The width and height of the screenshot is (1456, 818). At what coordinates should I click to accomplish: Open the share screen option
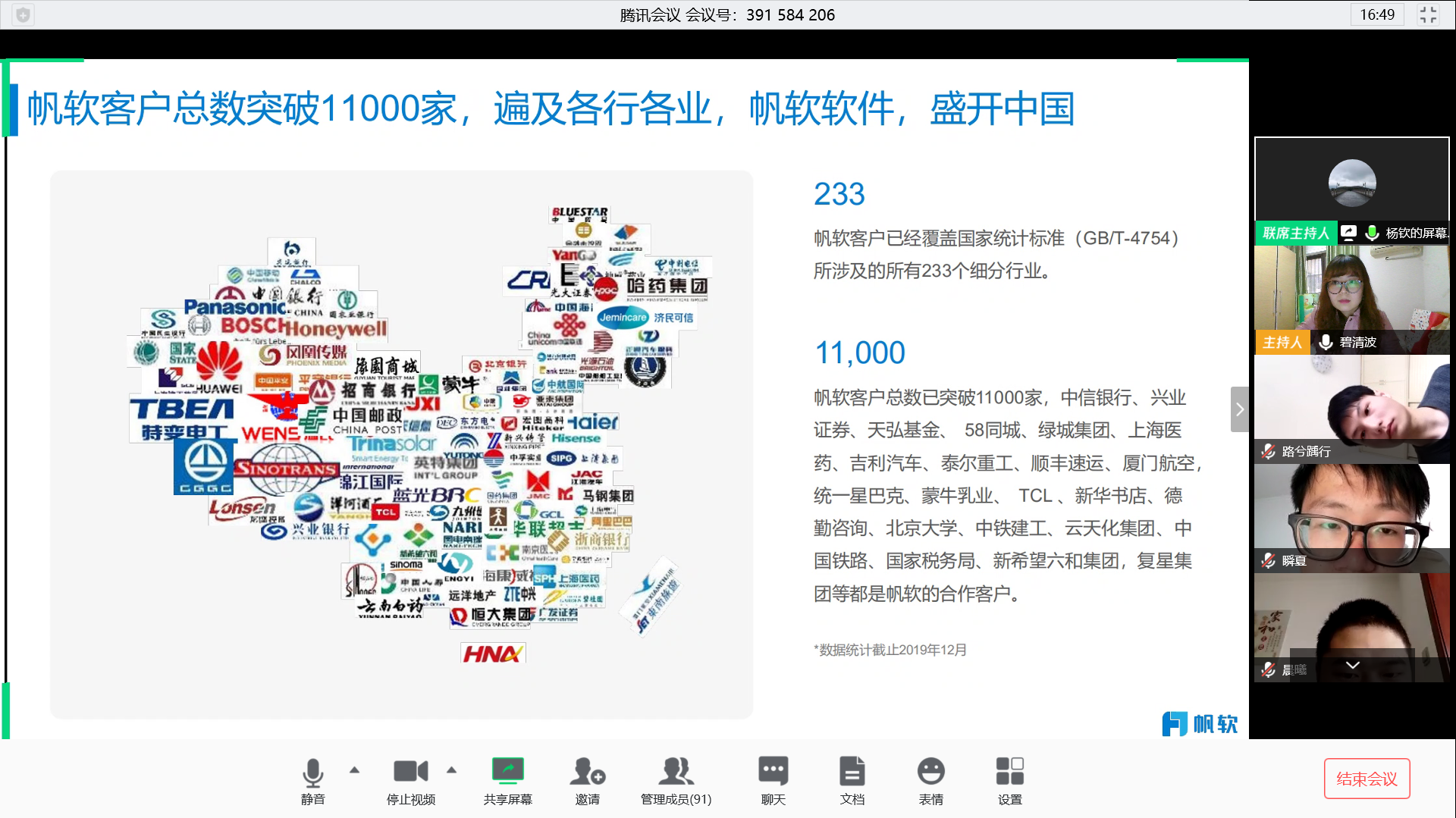click(x=507, y=772)
